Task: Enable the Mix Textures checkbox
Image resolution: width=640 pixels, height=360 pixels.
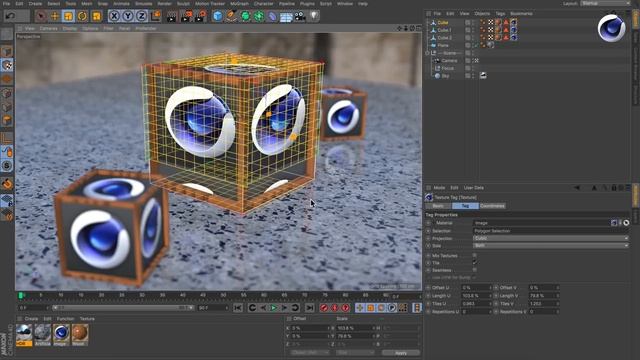Action: [474, 256]
